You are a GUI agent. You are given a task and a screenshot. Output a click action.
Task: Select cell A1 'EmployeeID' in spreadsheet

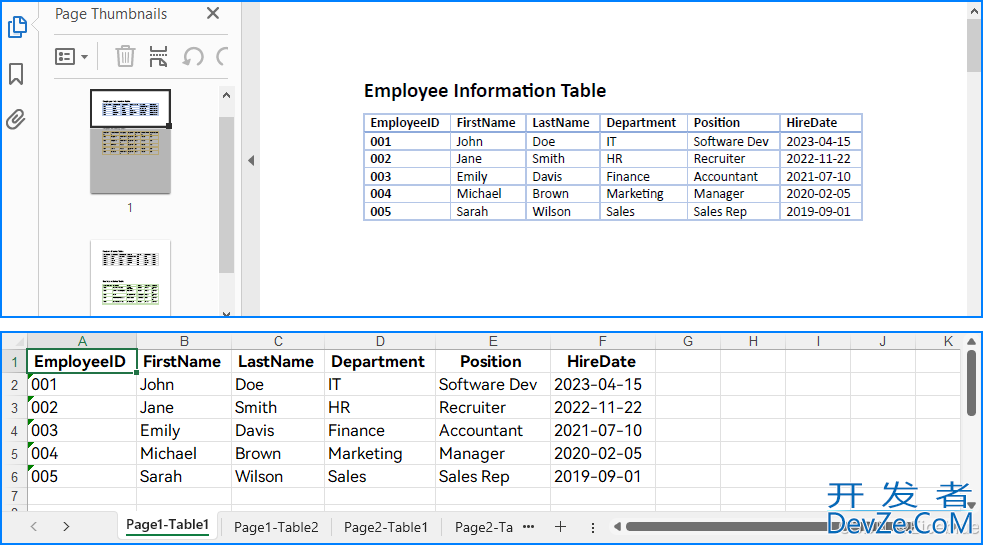pos(81,361)
